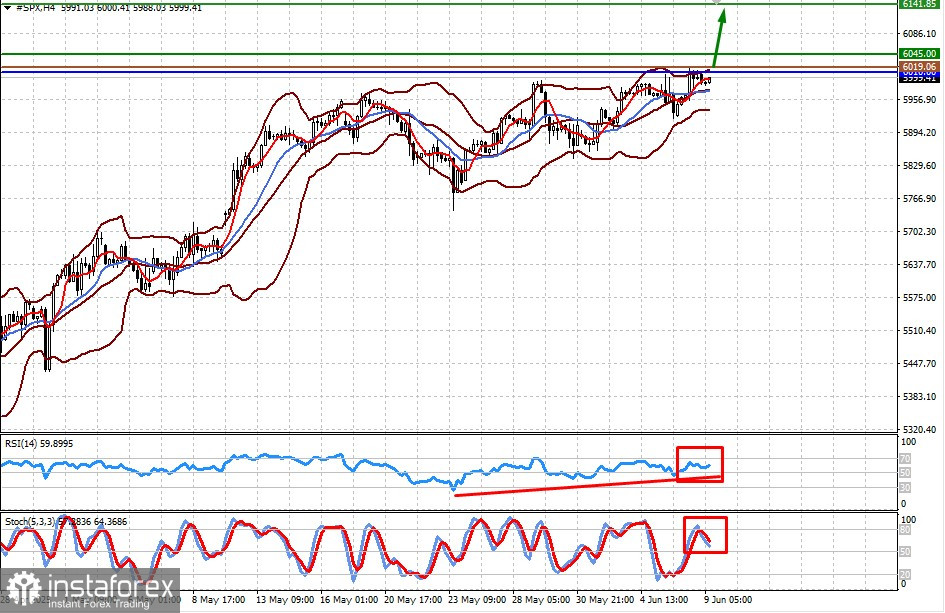Click the 5829.60 price axis value

tap(919, 166)
